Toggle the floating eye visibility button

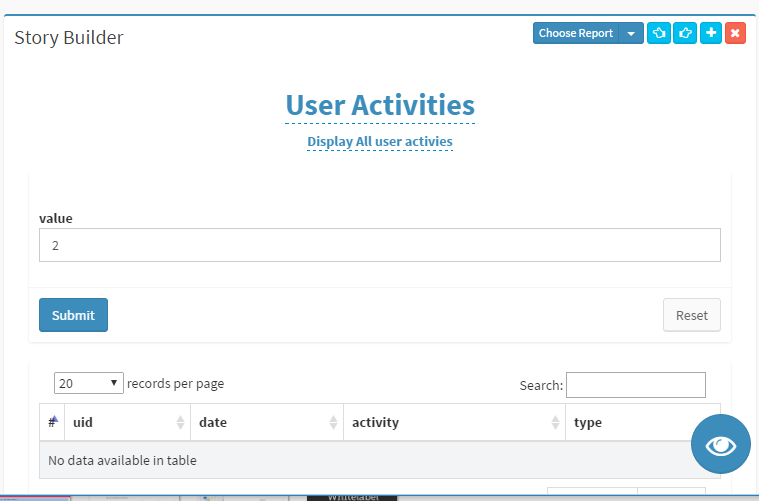pos(720,444)
